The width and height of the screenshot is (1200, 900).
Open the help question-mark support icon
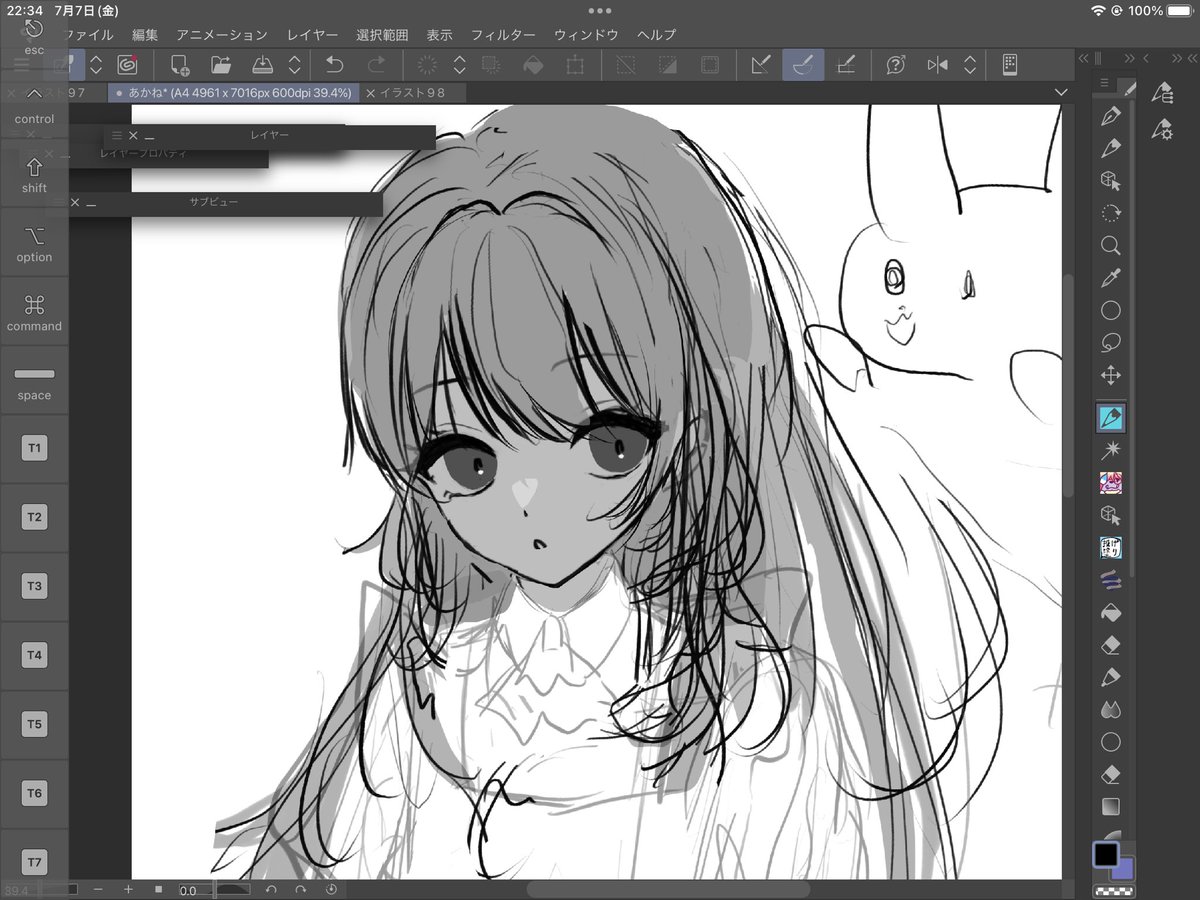896,65
